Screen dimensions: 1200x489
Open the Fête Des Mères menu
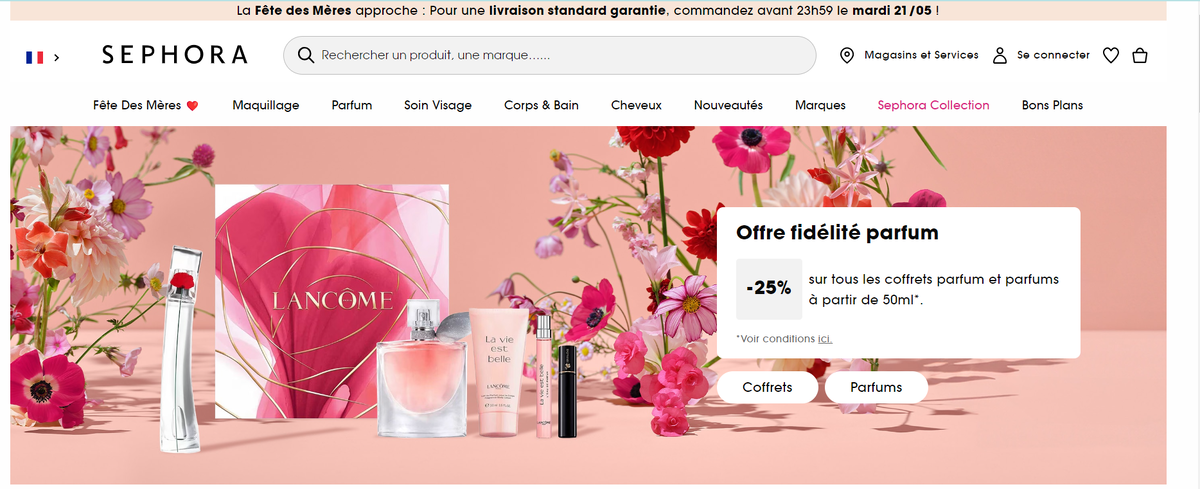(146, 105)
